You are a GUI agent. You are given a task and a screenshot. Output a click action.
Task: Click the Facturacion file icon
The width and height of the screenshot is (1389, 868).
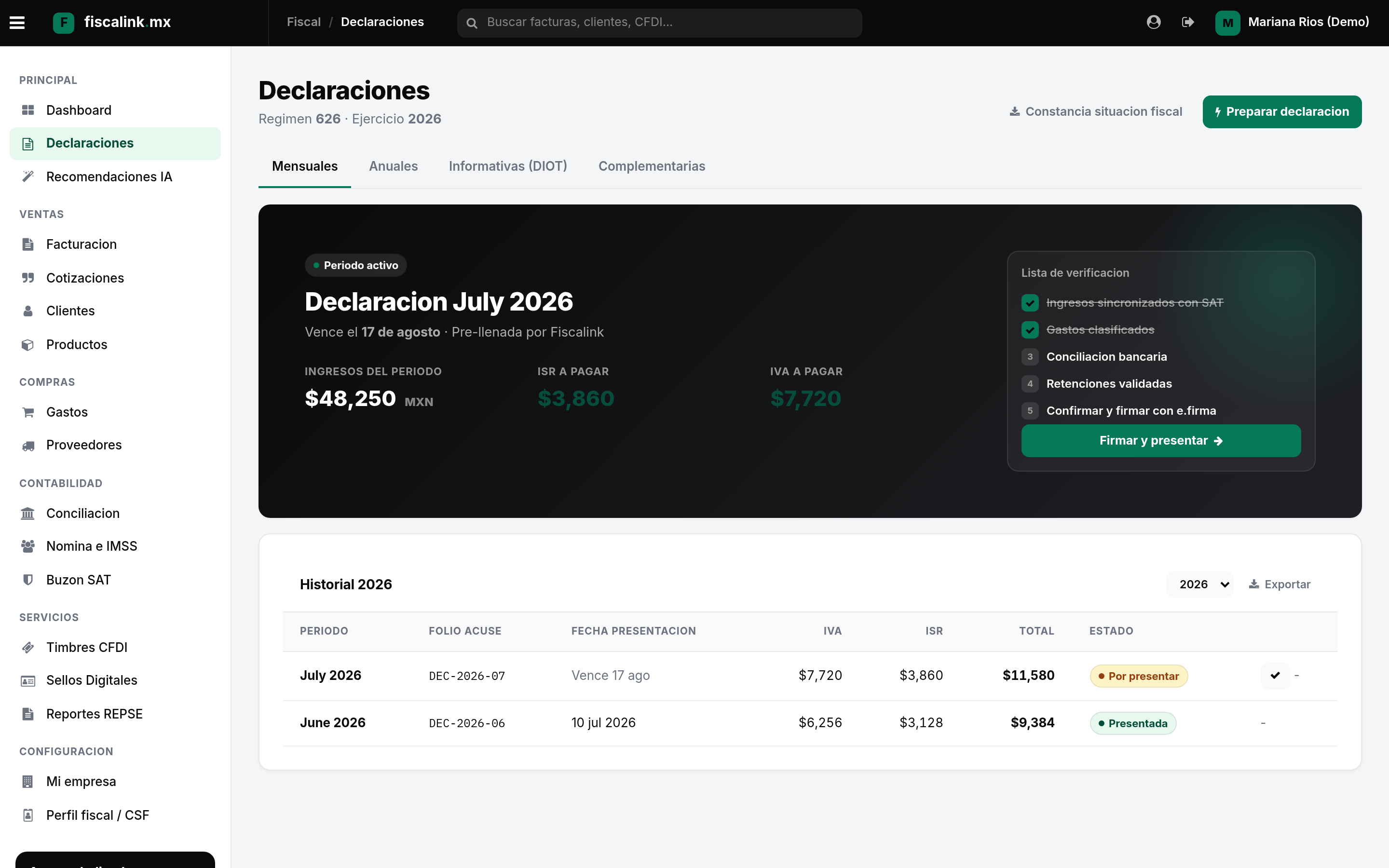tap(27, 244)
